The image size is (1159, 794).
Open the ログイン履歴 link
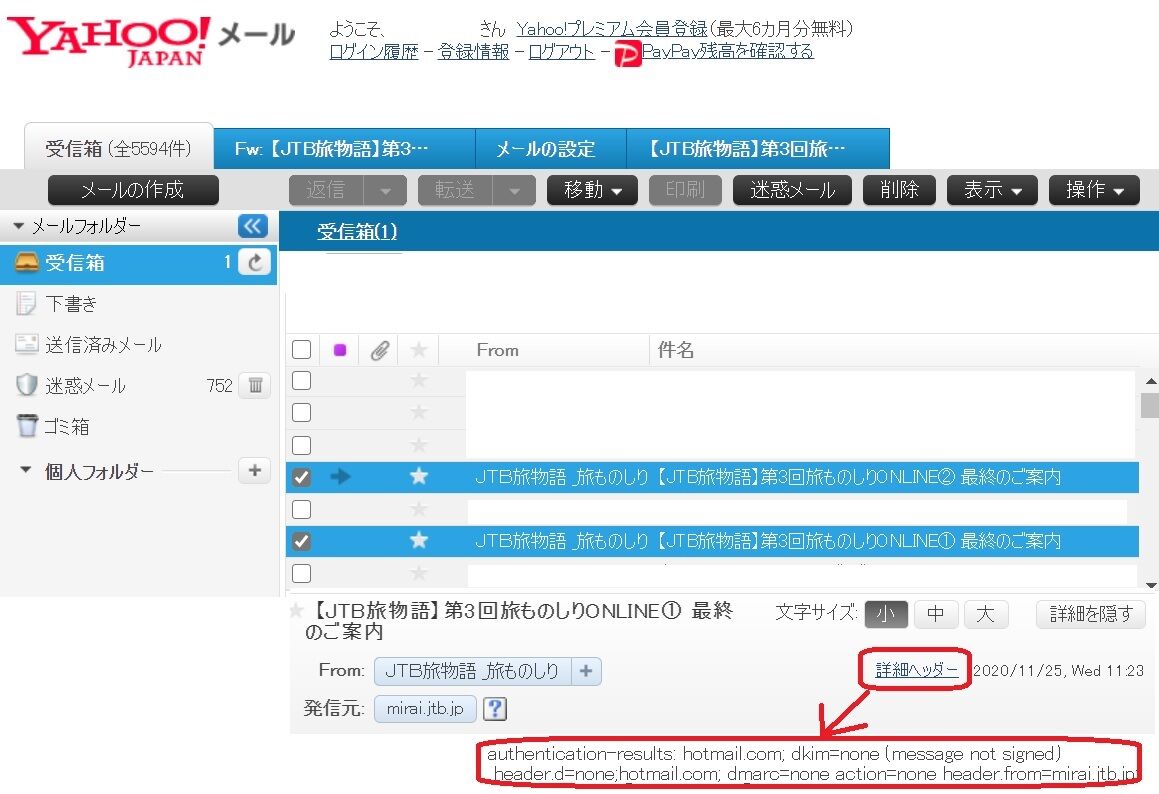pos(373,52)
